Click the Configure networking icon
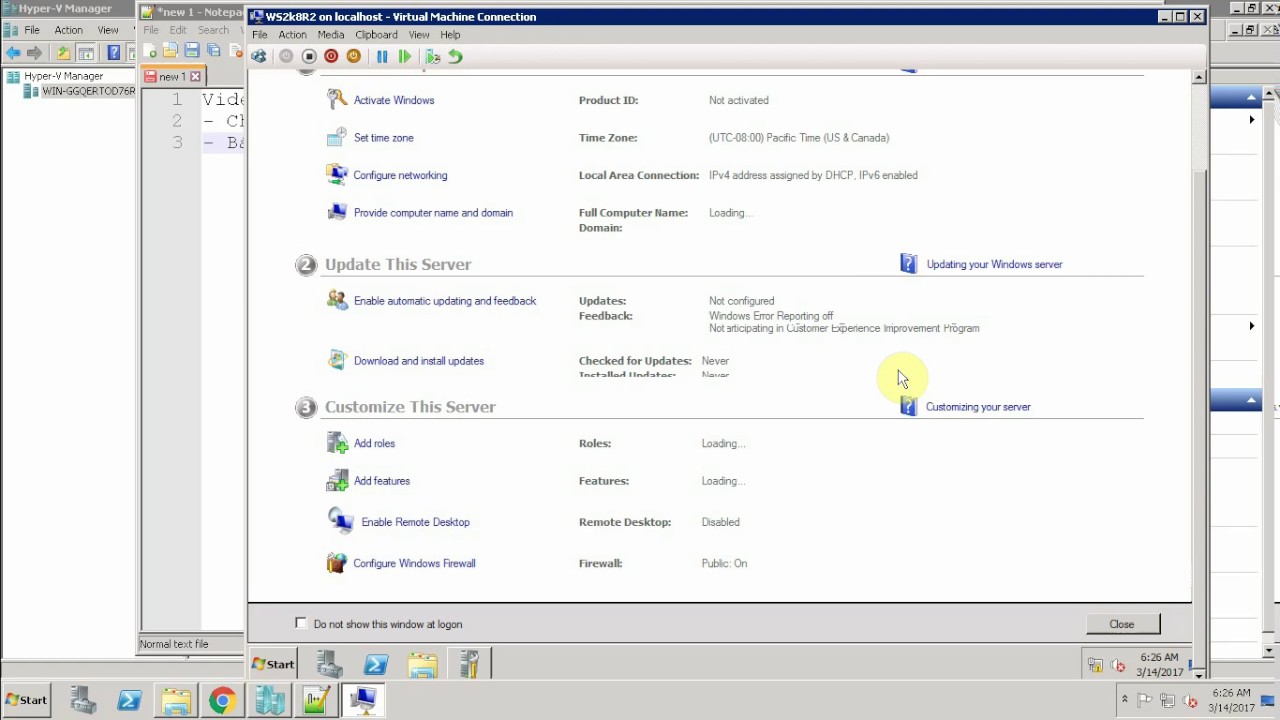 pos(337,174)
